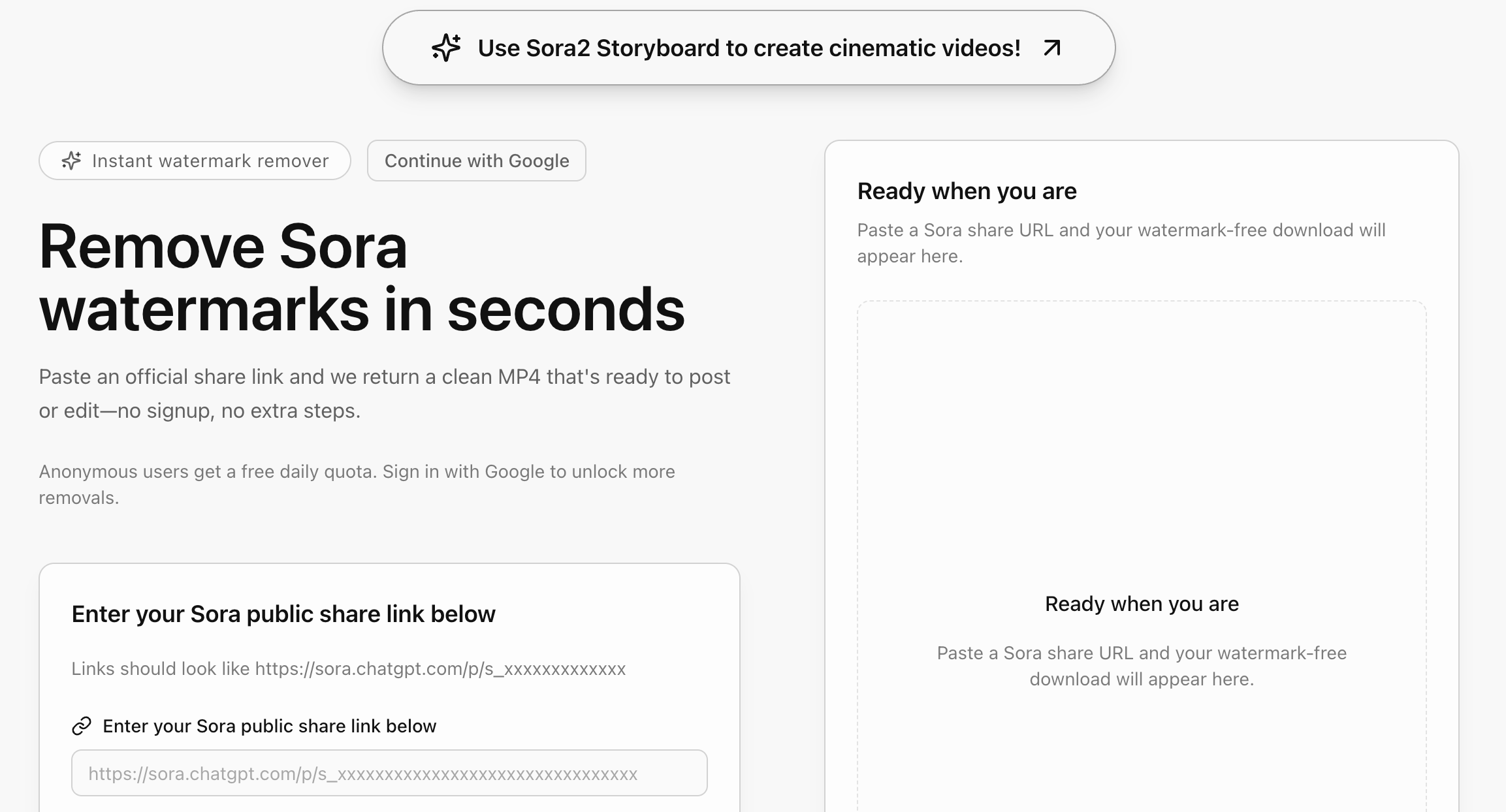Focus the Sora share link input field
Image resolution: width=1506 pixels, height=812 pixels.
[389, 773]
